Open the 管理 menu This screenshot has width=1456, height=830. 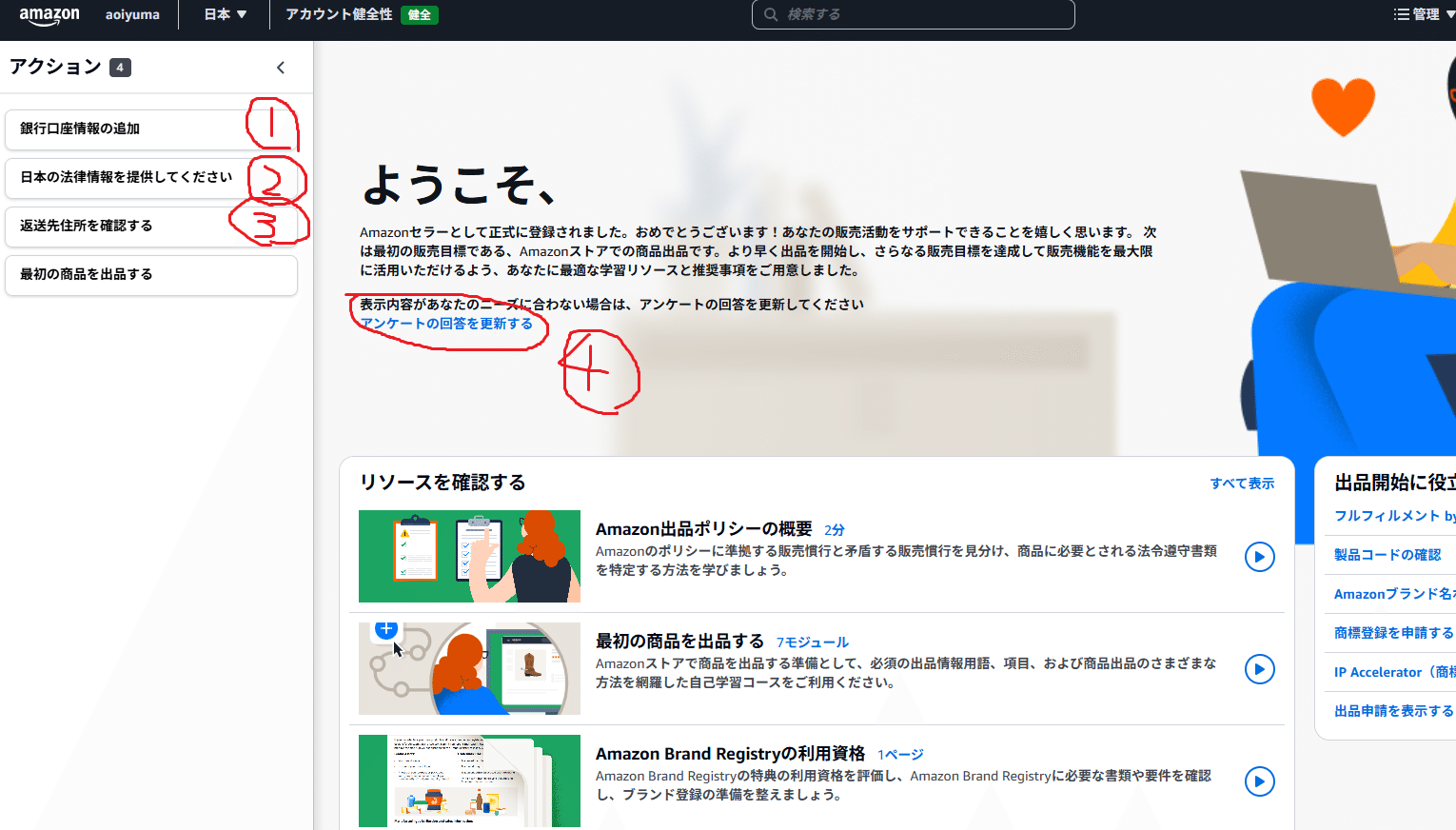pos(1424,14)
